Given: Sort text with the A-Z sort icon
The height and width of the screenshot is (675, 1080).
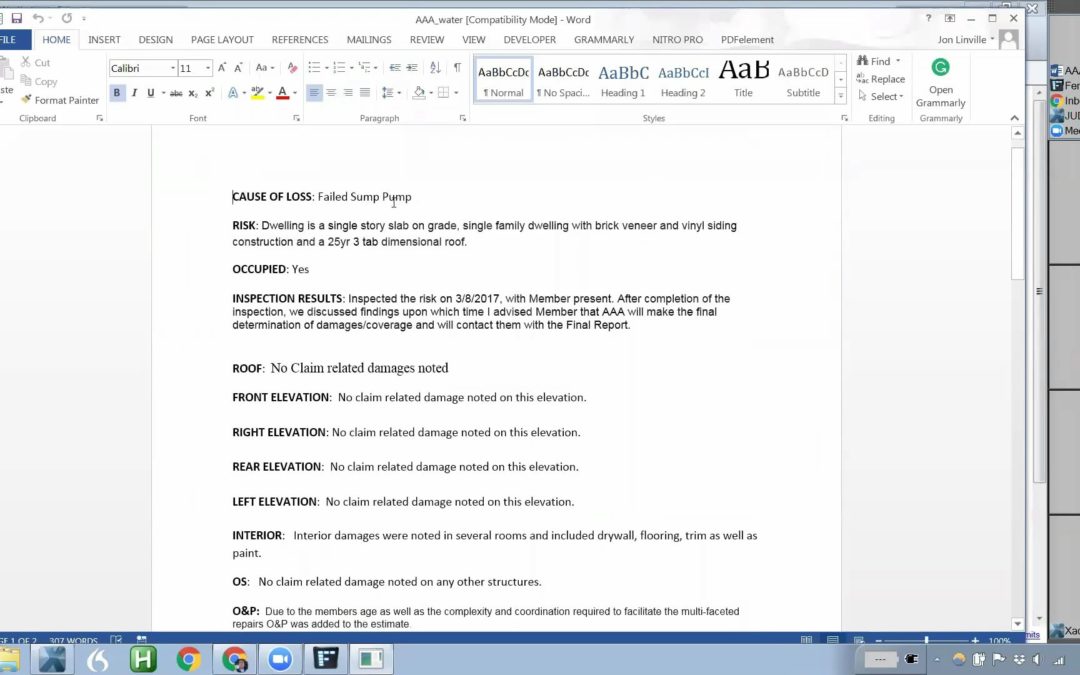Looking at the screenshot, I should [x=435, y=68].
